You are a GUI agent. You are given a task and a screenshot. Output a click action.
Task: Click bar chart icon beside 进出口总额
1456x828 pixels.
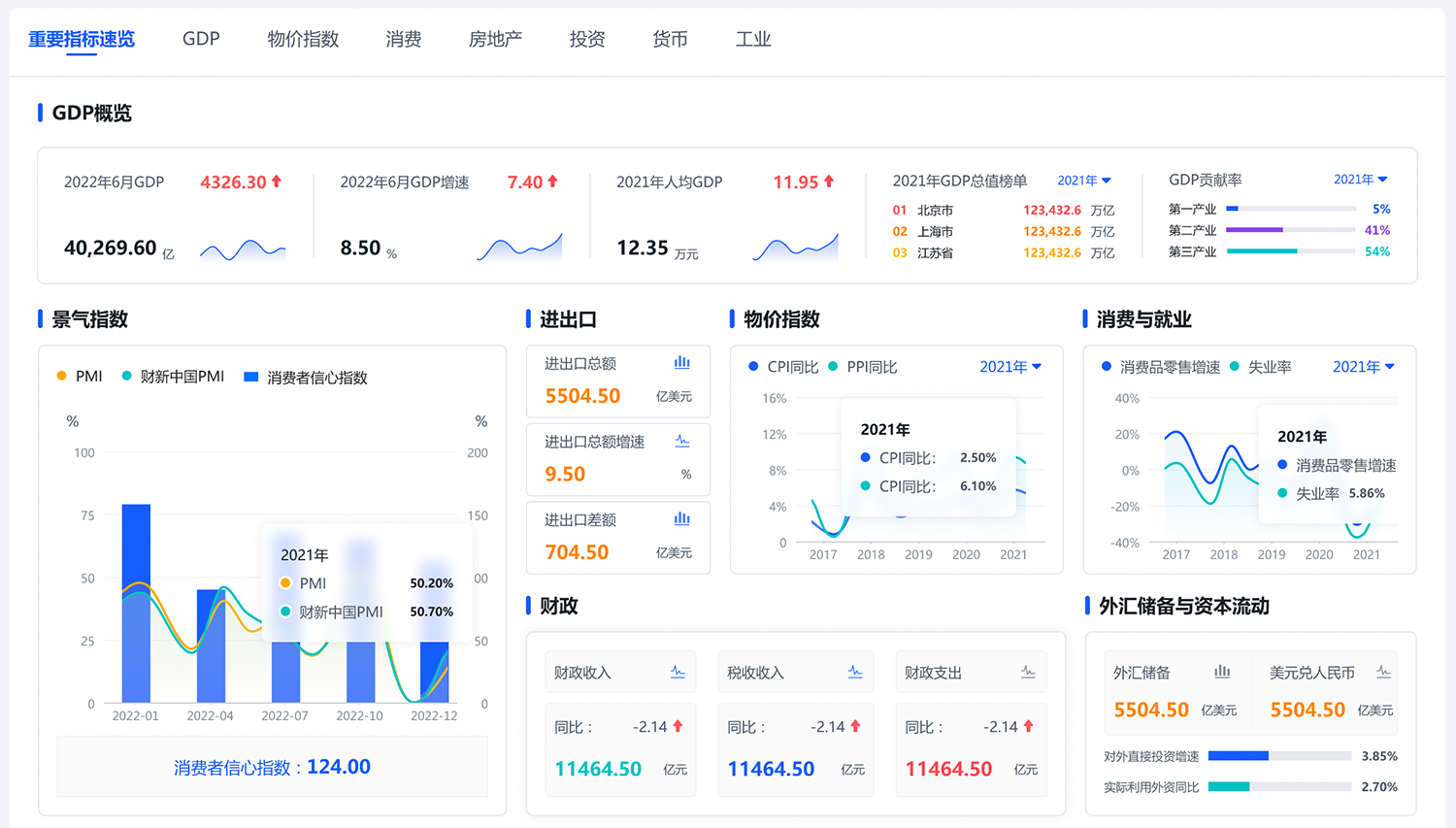(682, 363)
